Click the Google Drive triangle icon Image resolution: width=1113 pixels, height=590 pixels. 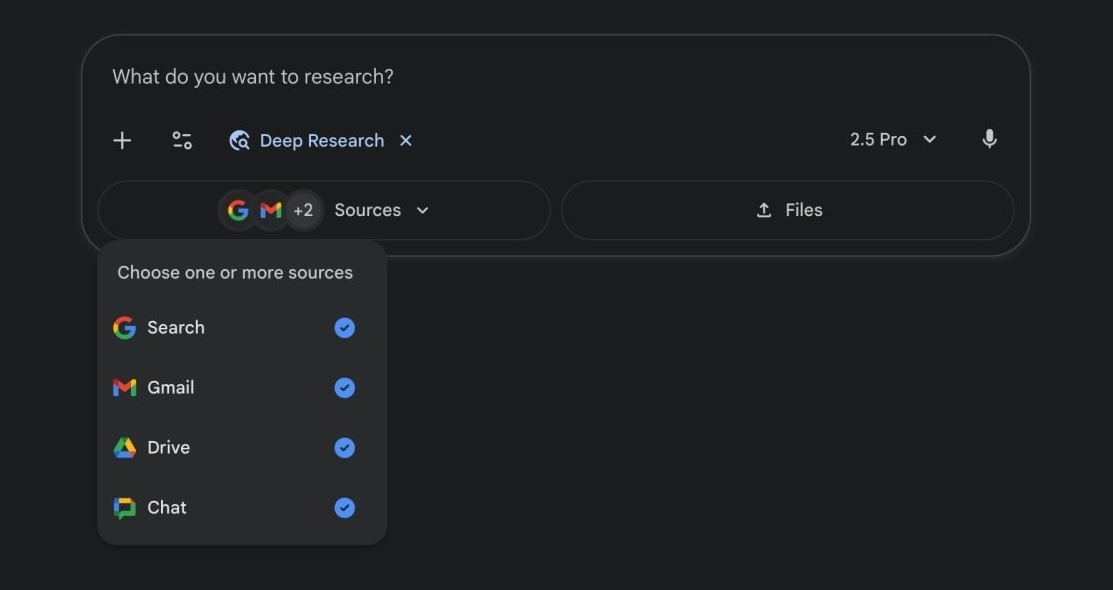pyautogui.click(x=124, y=448)
